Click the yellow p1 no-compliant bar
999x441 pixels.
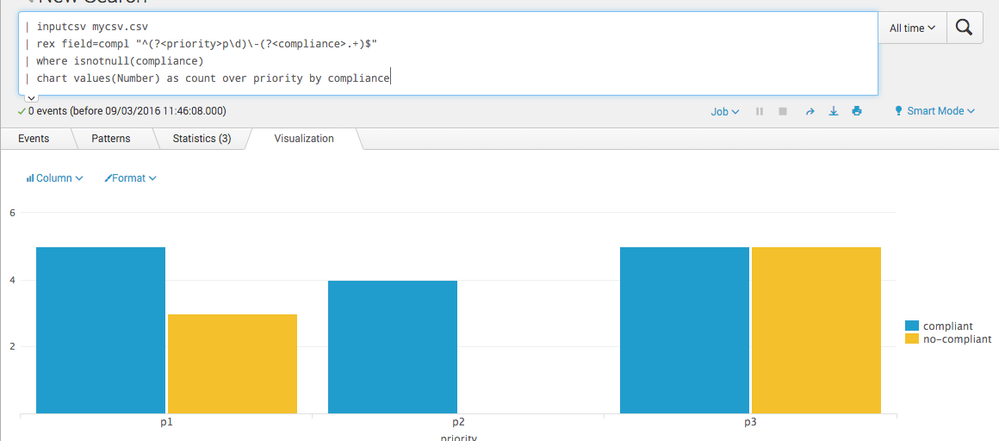(232, 363)
